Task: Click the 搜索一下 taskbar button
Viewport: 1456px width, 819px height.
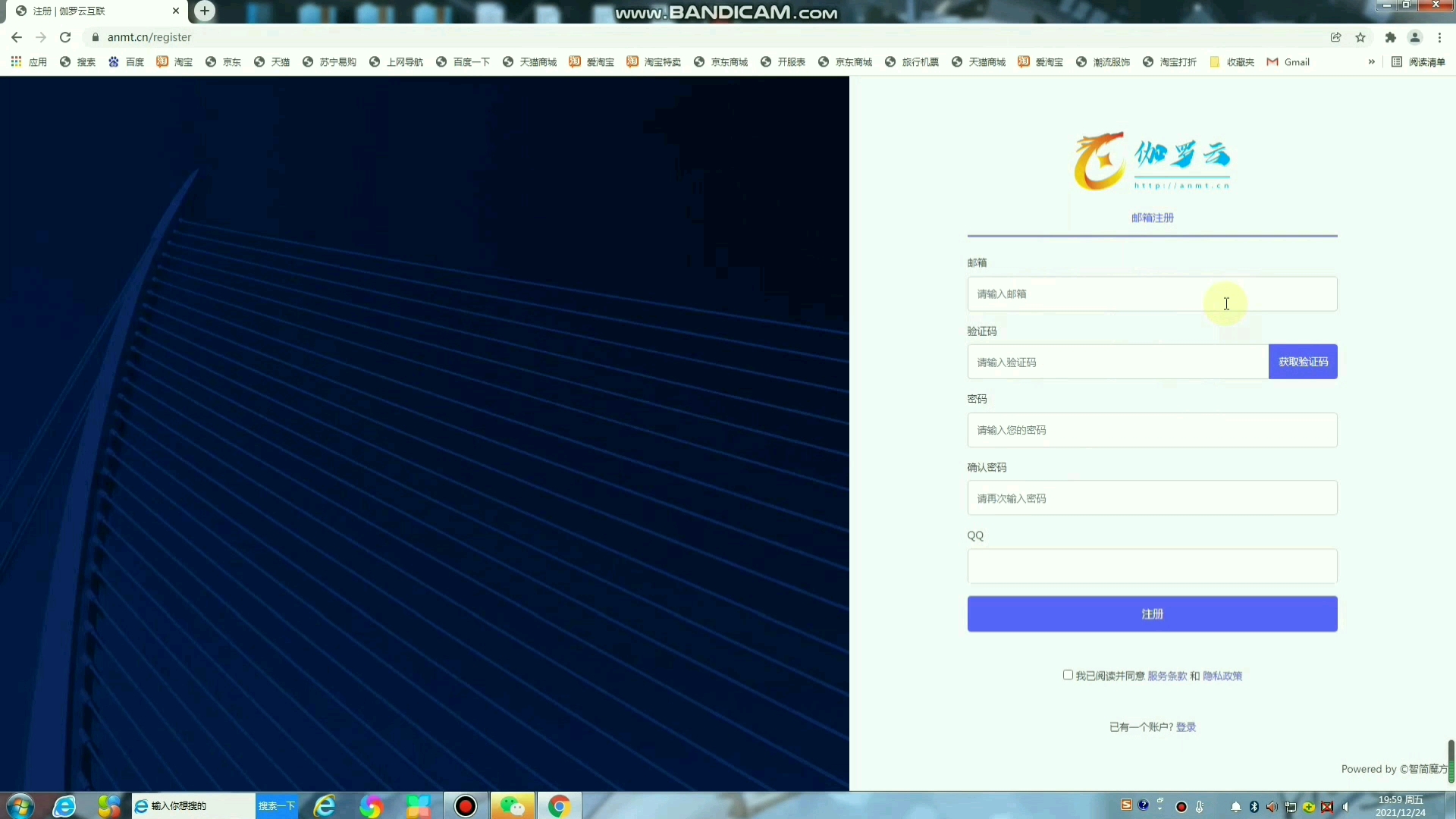Action: [277, 806]
